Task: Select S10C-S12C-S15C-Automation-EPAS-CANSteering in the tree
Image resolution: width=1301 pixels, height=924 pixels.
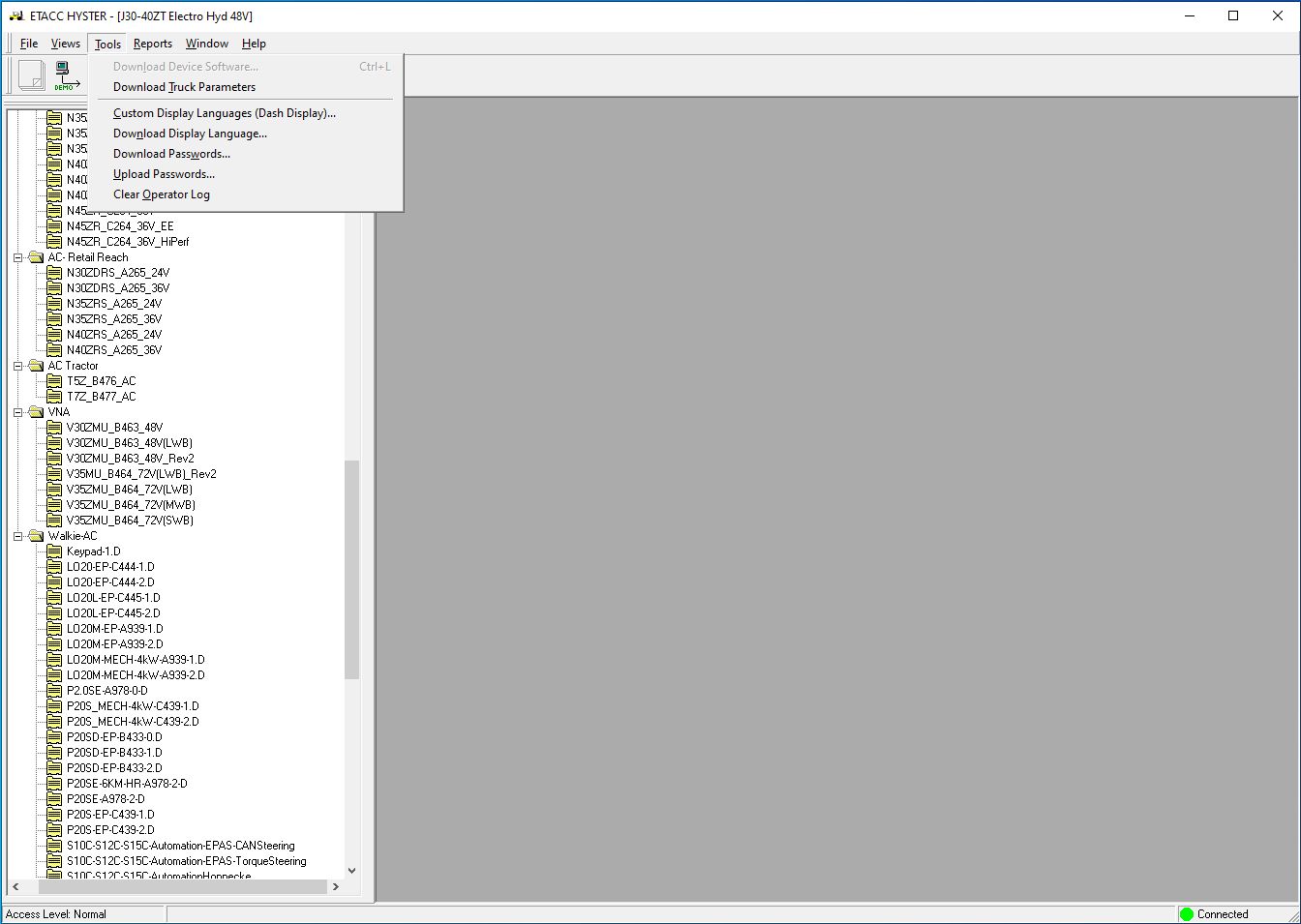Action: pyautogui.click(x=181, y=846)
